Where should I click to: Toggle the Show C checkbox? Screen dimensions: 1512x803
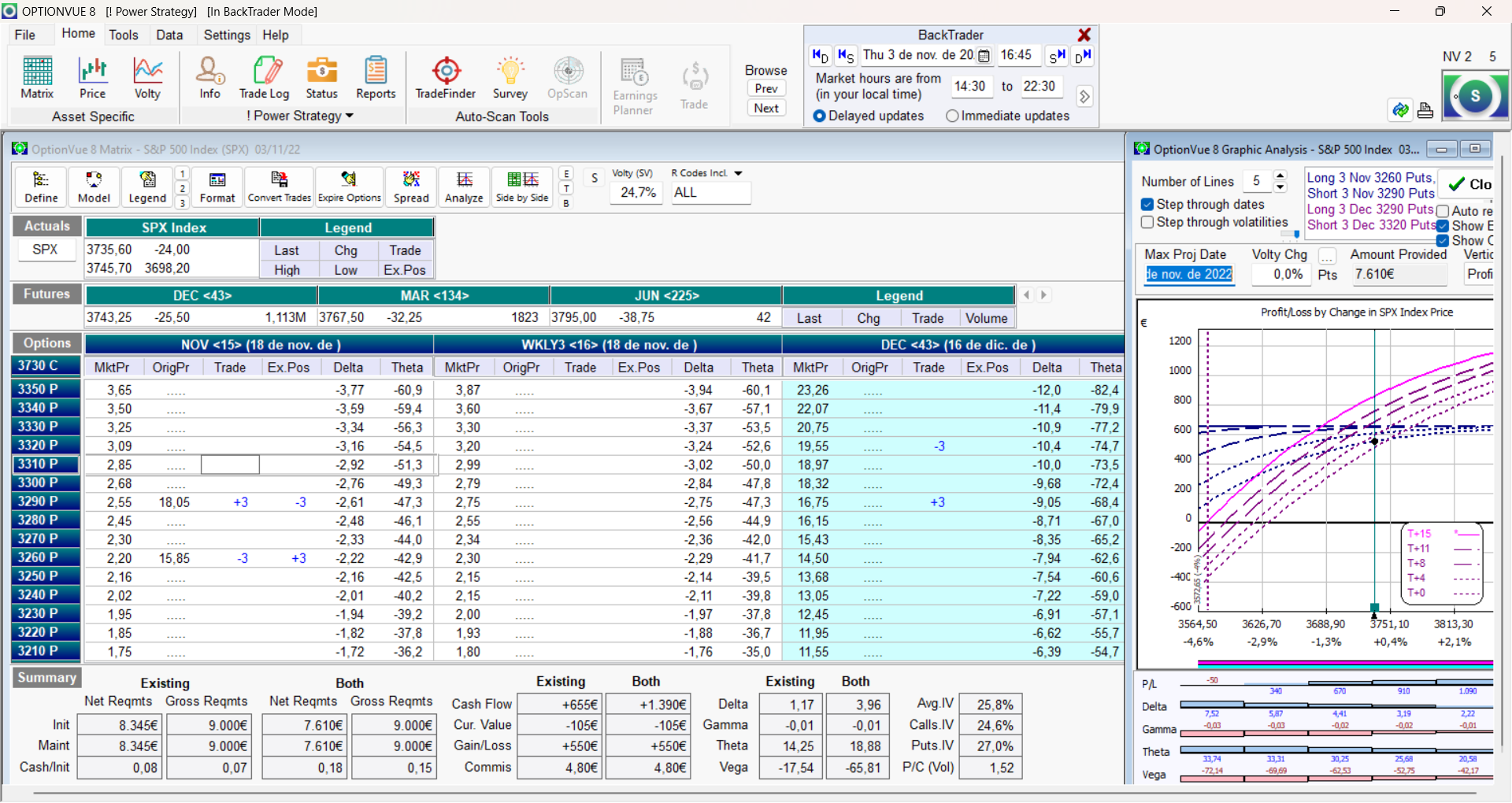click(x=1442, y=241)
